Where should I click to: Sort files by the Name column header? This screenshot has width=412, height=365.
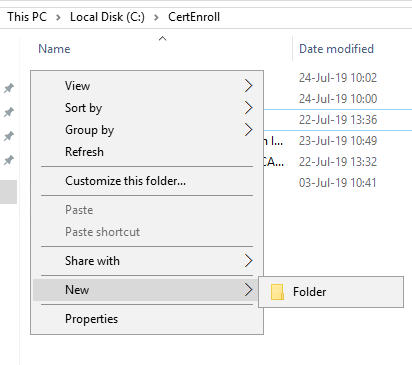pyautogui.click(x=54, y=49)
